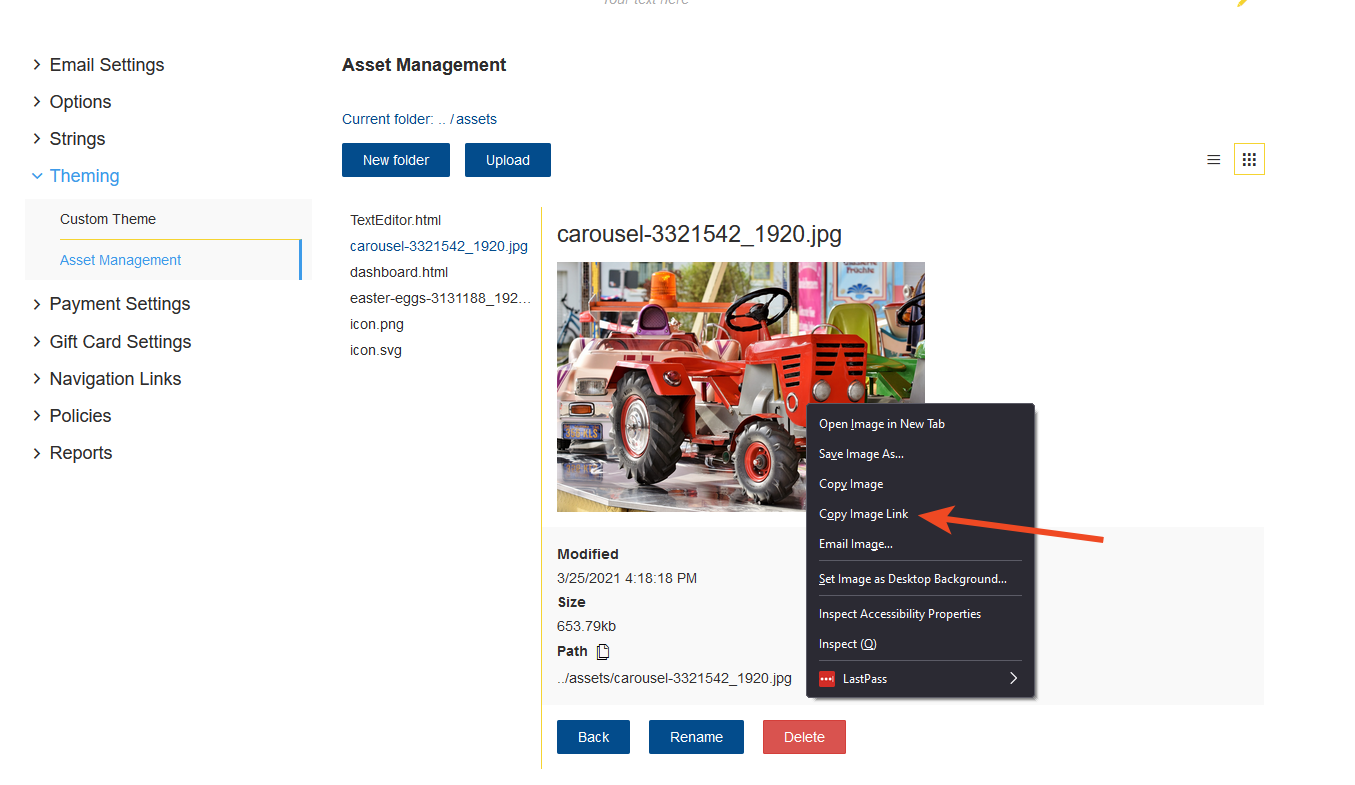Screen dimensions: 1355x785
Task: Select icon.svg file
Action: tap(376, 350)
